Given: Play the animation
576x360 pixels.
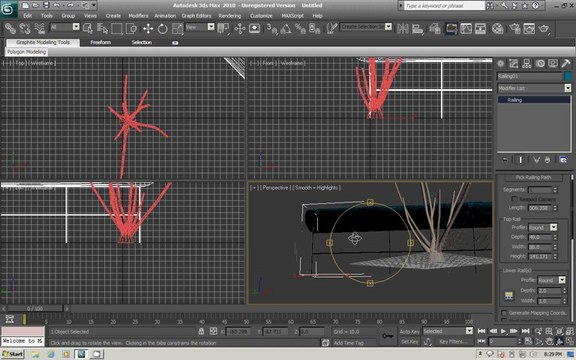Looking at the screenshot, I should pos(503,331).
